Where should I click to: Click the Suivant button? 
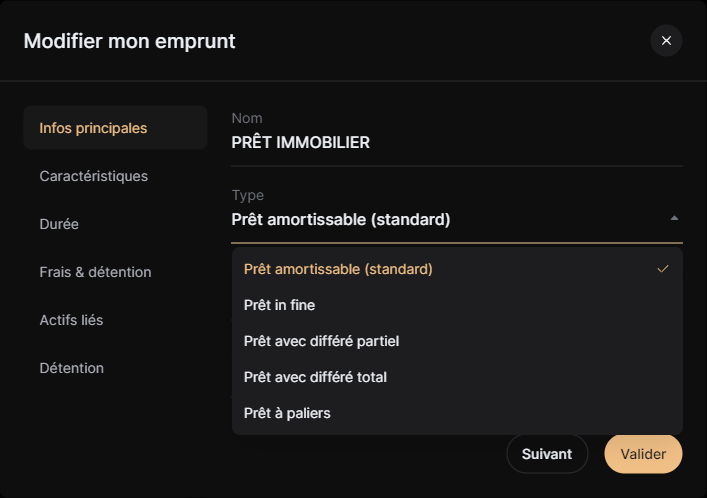547,454
